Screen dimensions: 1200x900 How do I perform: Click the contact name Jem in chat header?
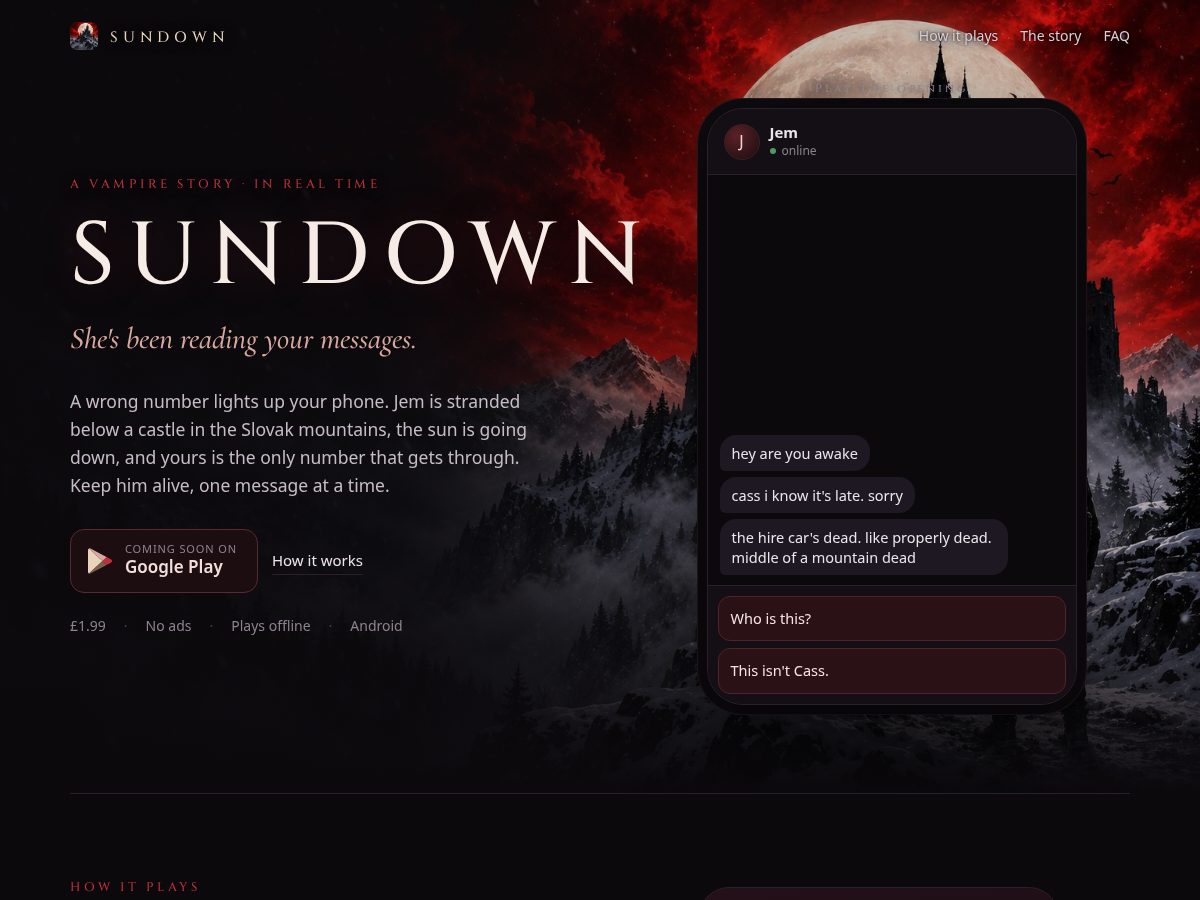coord(783,133)
